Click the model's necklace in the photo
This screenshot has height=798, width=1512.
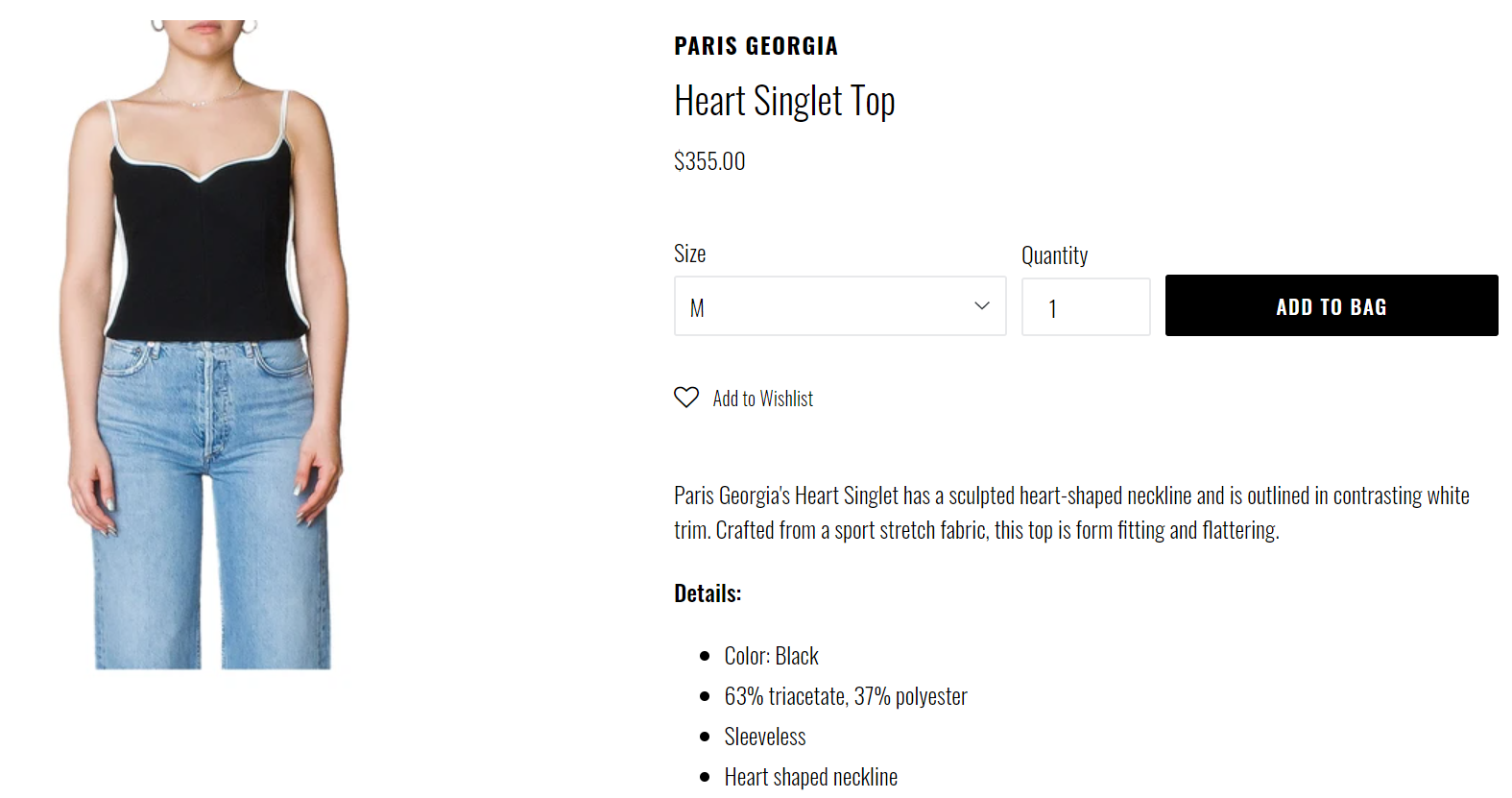201,99
